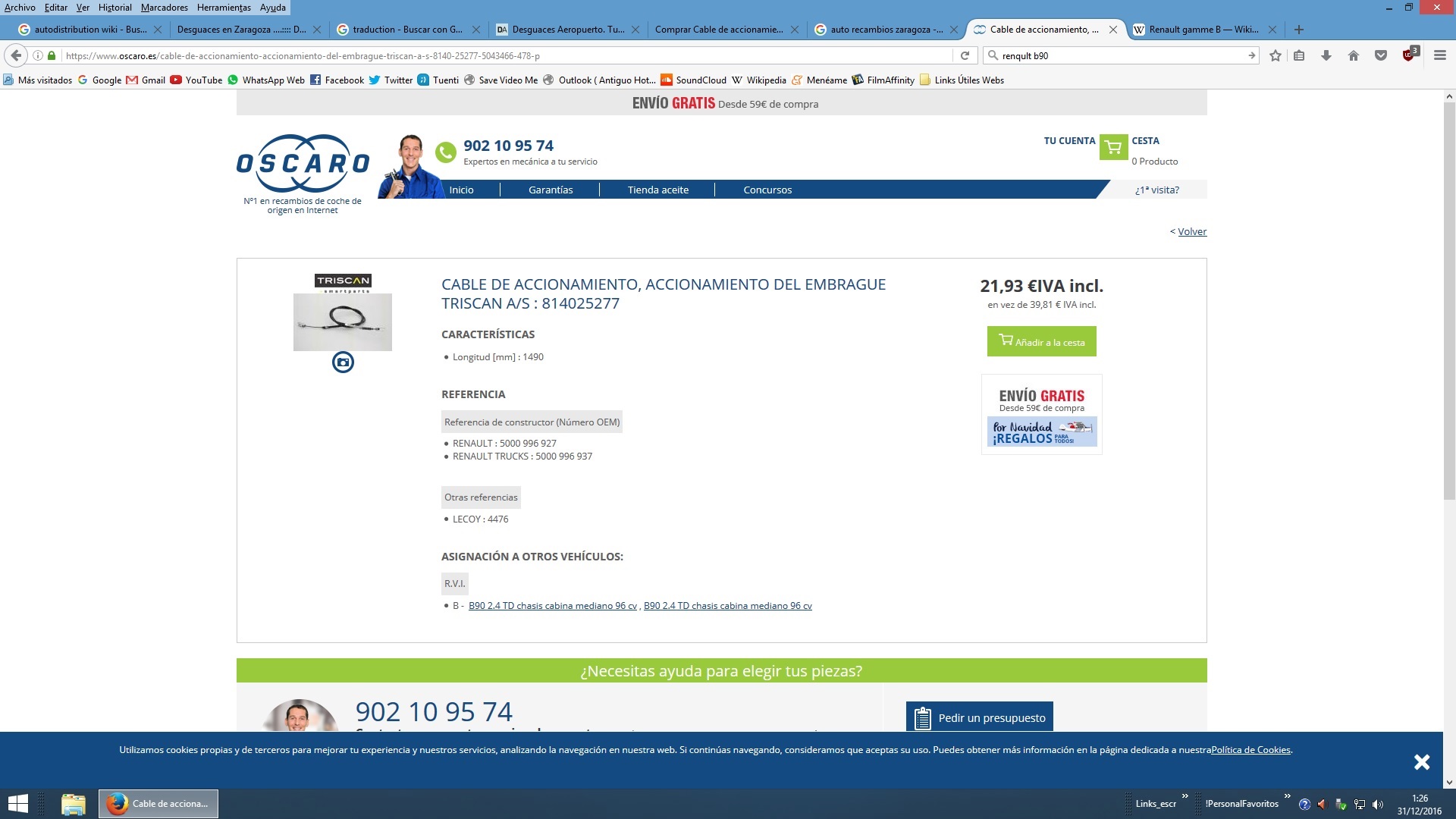Open the Marcadores menu
The height and width of the screenshot is (819, 1456).
click(x=164, y=8)
